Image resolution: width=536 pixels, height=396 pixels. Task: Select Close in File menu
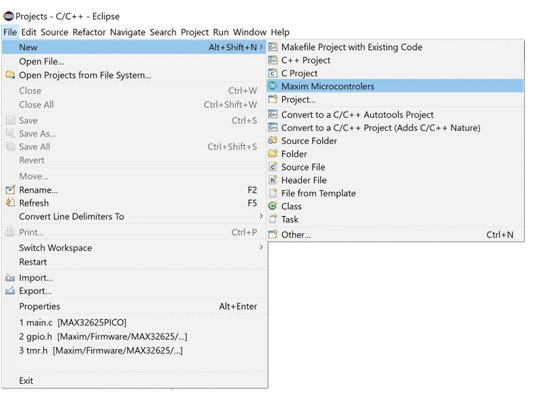(x=134, y=91)
